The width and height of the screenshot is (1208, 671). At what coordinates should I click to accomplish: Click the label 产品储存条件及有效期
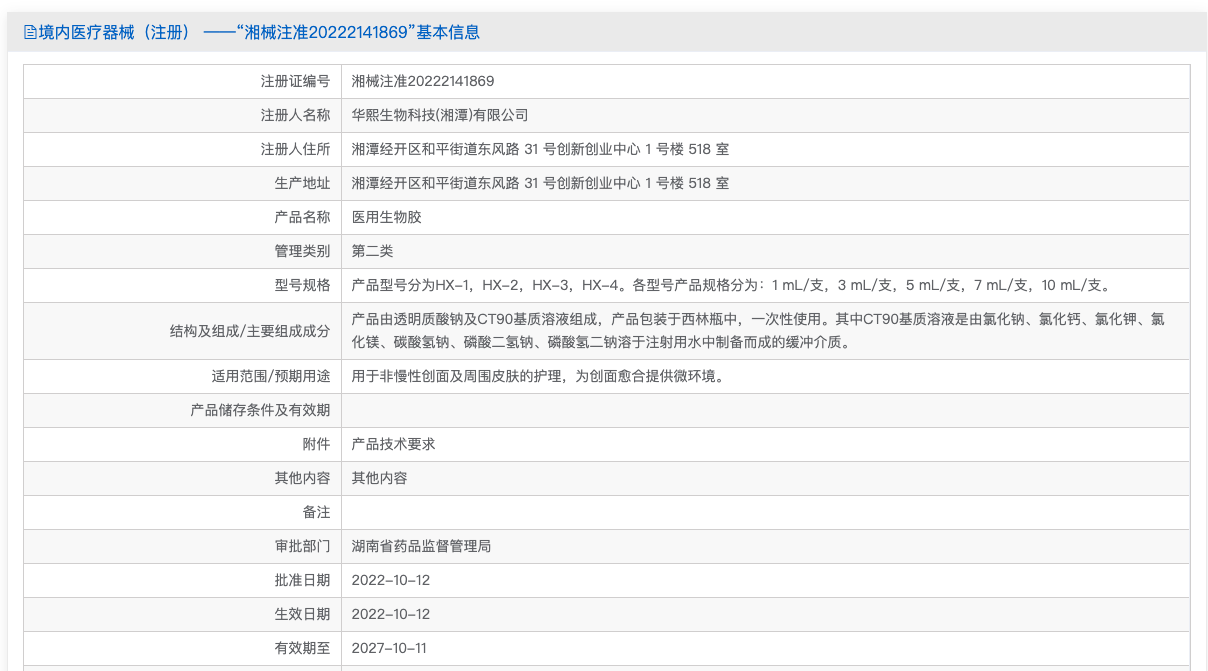(260, 410)
